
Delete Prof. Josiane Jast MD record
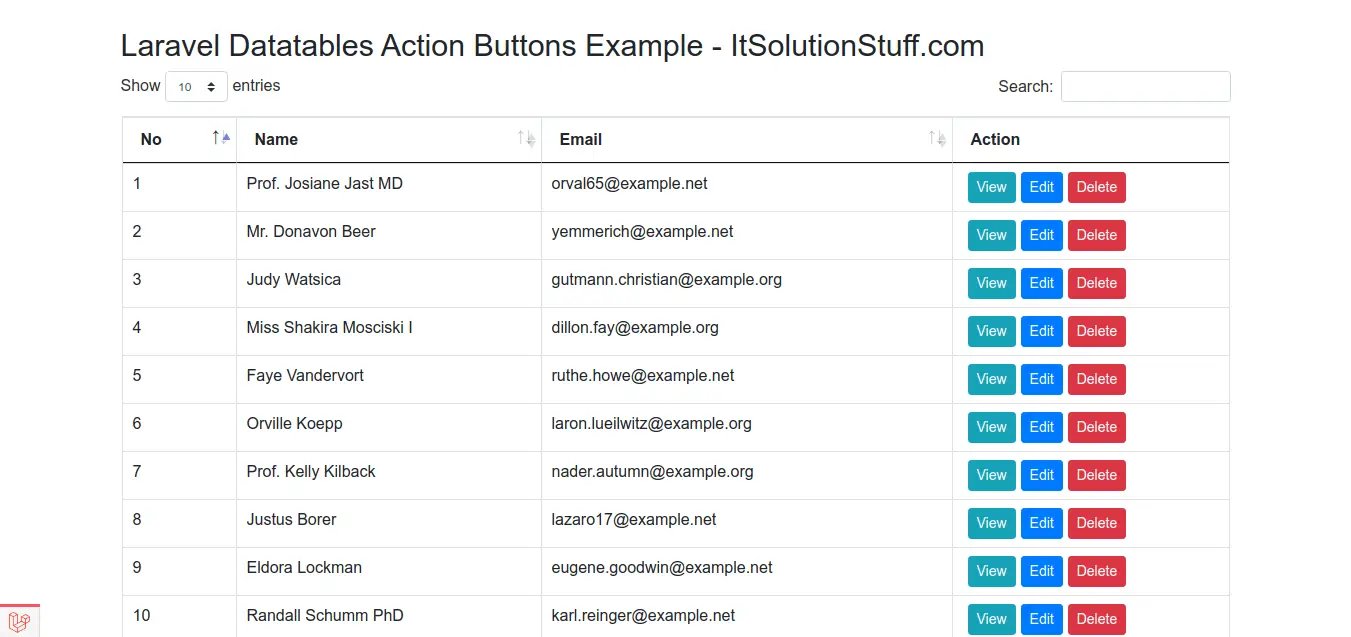pyautogui.click(x=1096, y=187)
